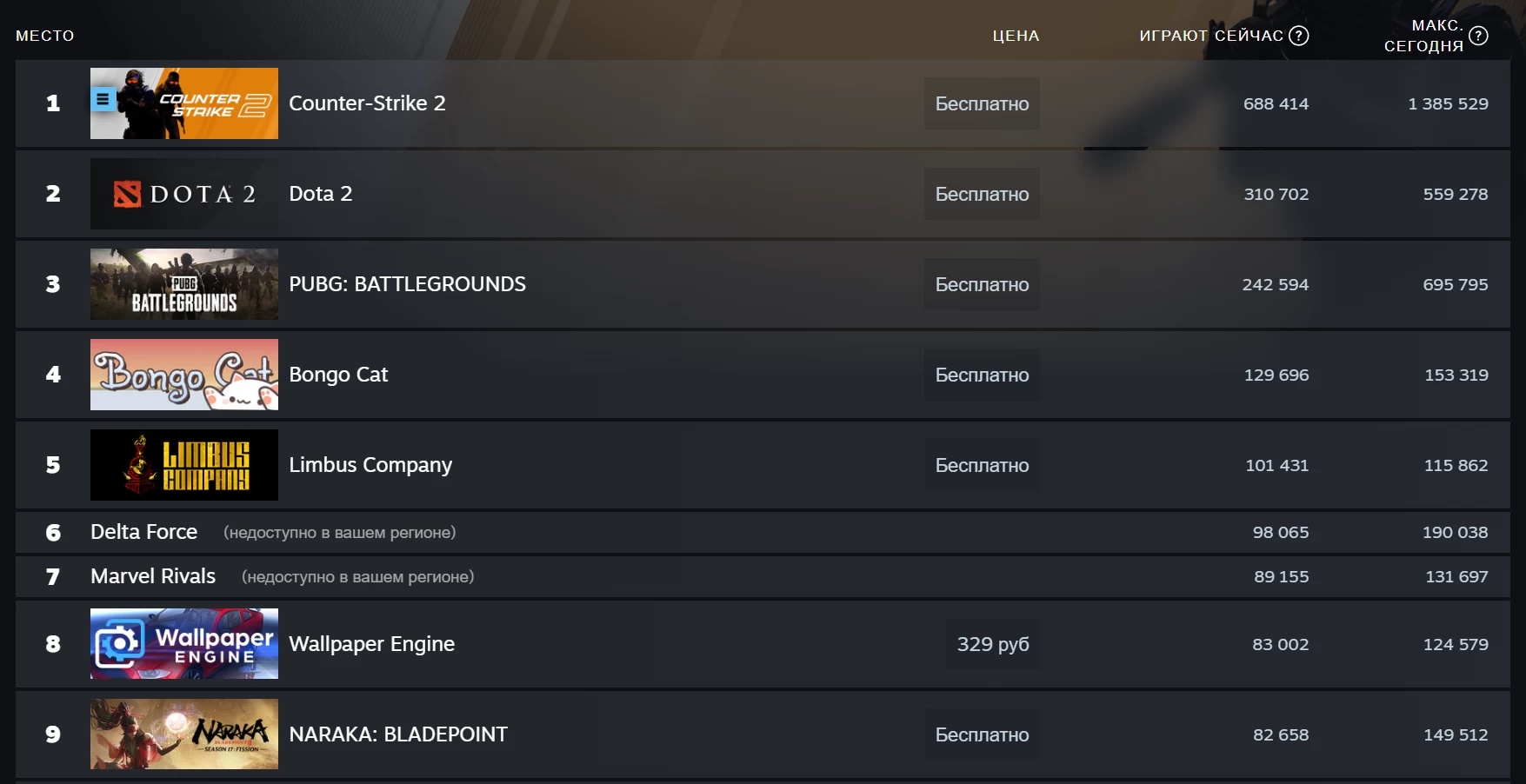Image resolution: width=1526 pixels, height=784 pixels.
Task: Click help icon beside Макс. сегодня
Action: point(1478,36)
